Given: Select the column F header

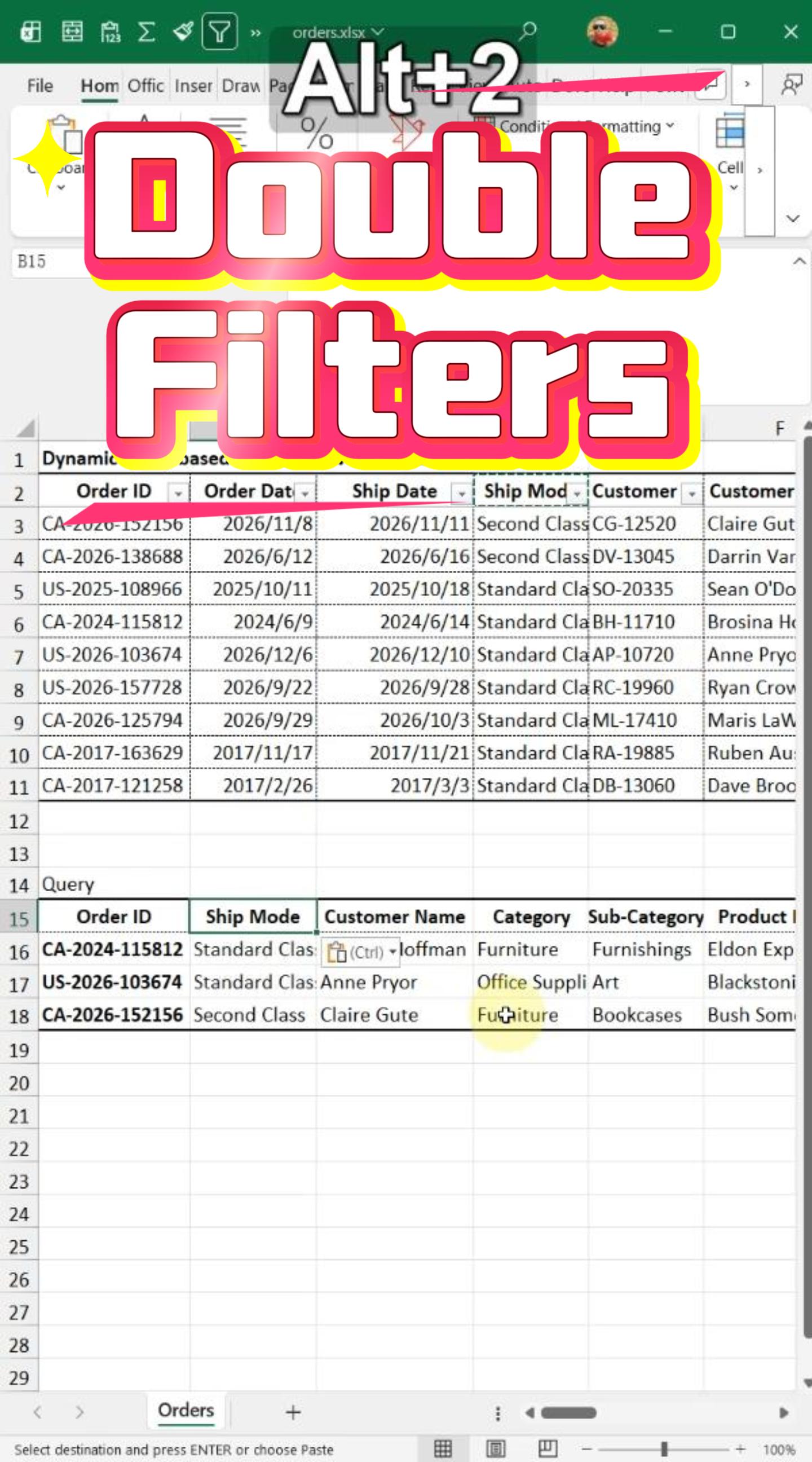Looking at the screenshot, I should (x=780, y=428).
